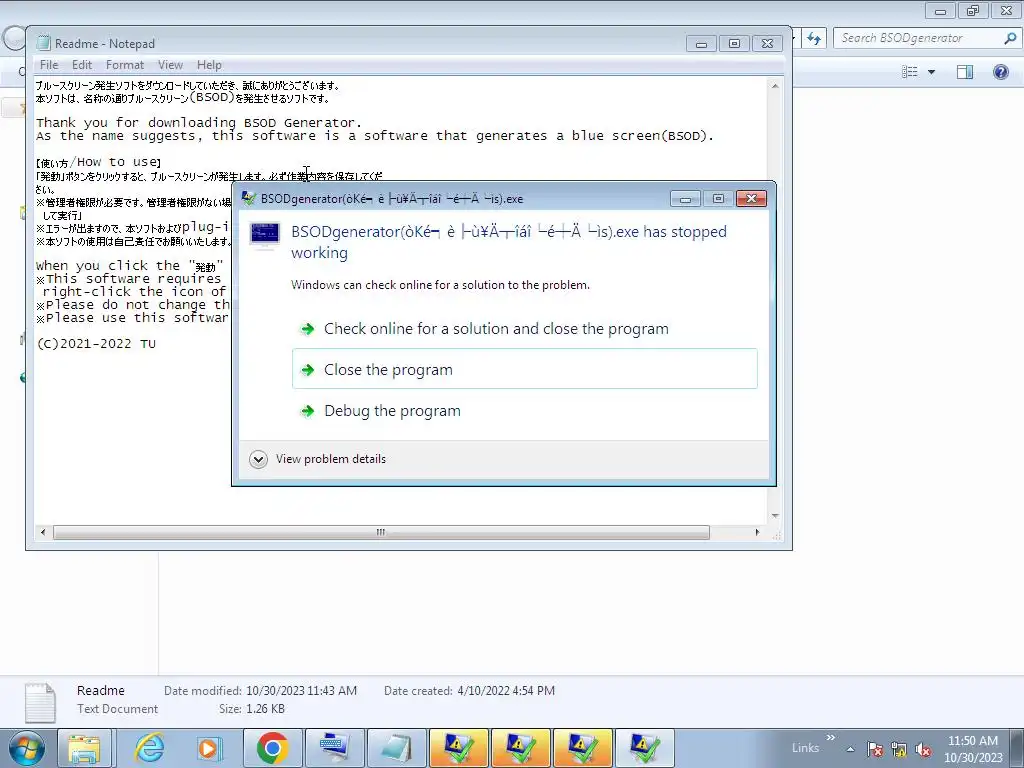Click 'Size: 1.26 KB' in details pane

coord(251,709)
